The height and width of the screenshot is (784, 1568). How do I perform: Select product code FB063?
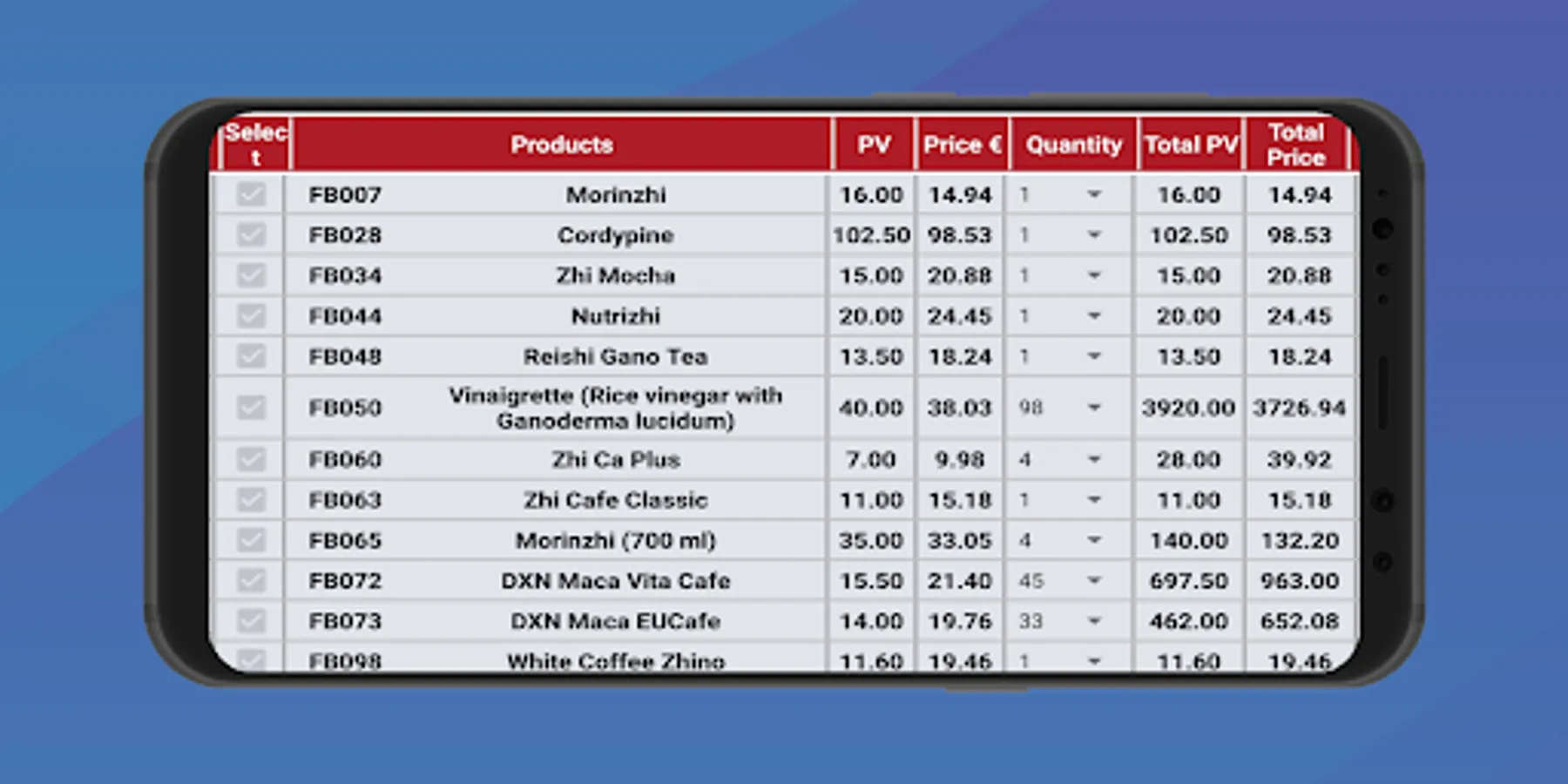tap(345, 500)
